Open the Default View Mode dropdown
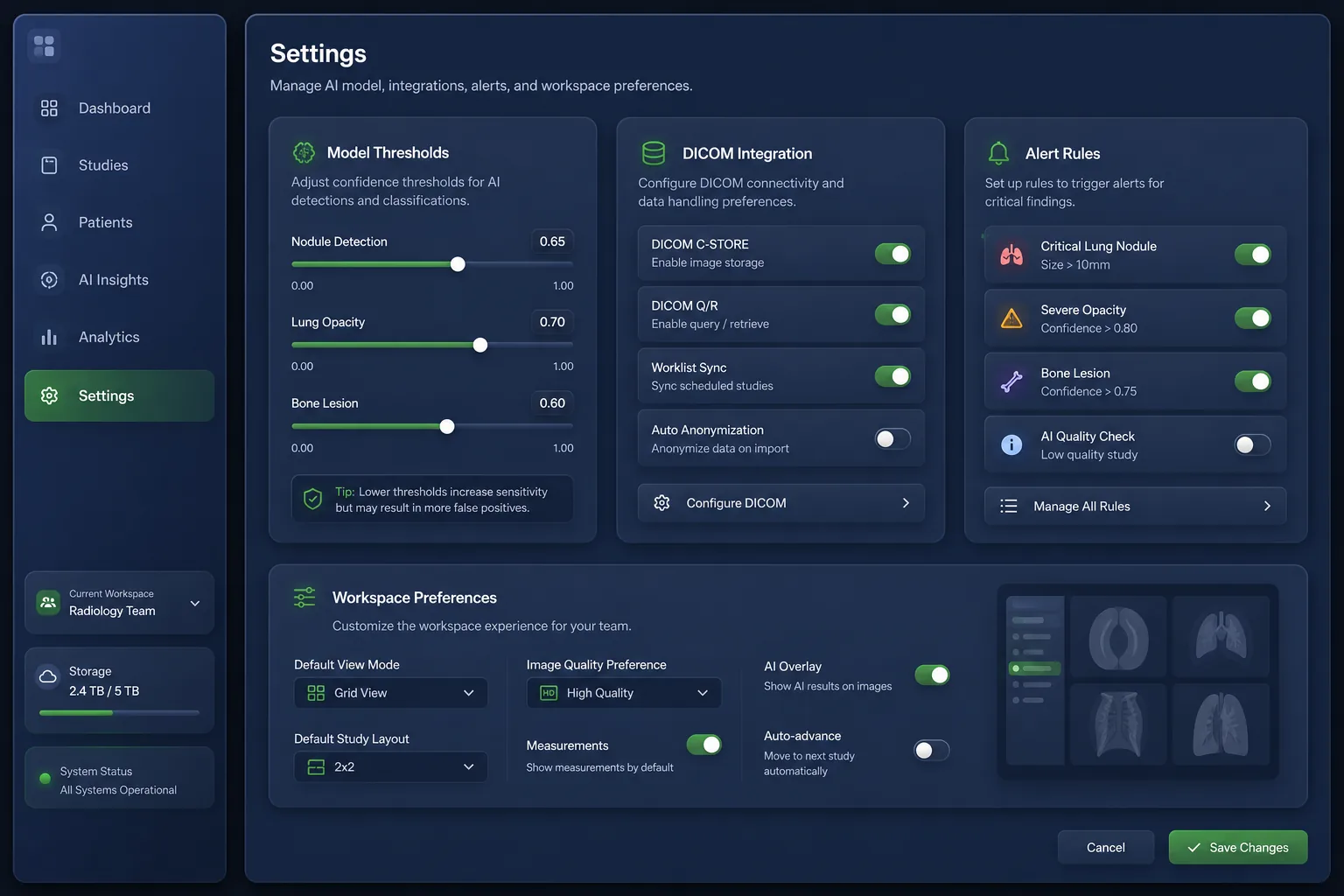The width and height of the screenshot is (1344, 896). [390, 693]
